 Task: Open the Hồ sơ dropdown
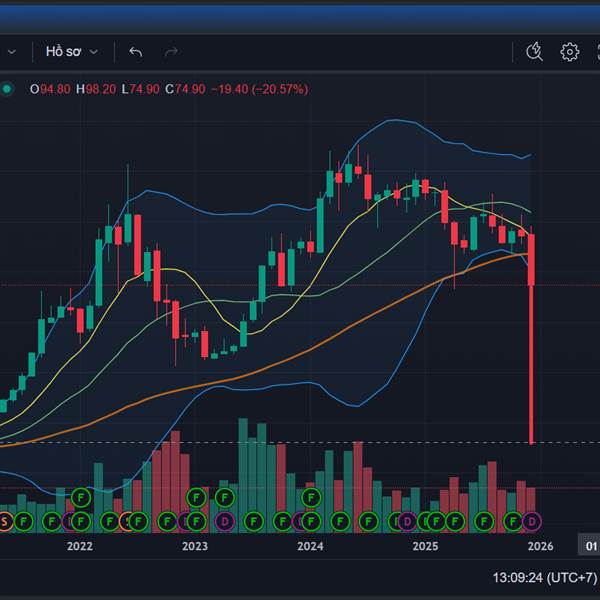(x=72, y=52)
